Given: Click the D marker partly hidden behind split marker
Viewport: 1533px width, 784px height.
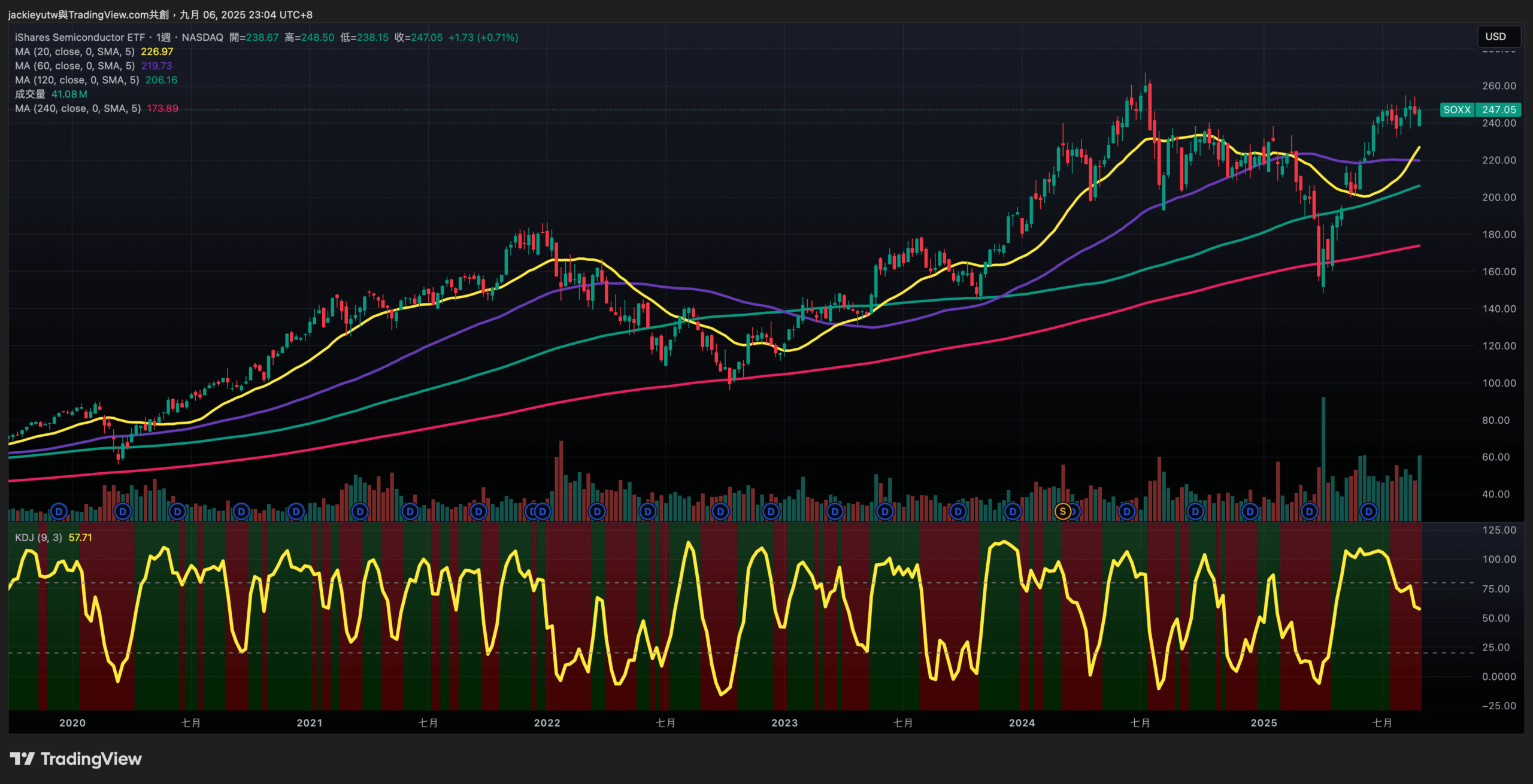Looking at the screenshot, I should [x=1075, y=512].
